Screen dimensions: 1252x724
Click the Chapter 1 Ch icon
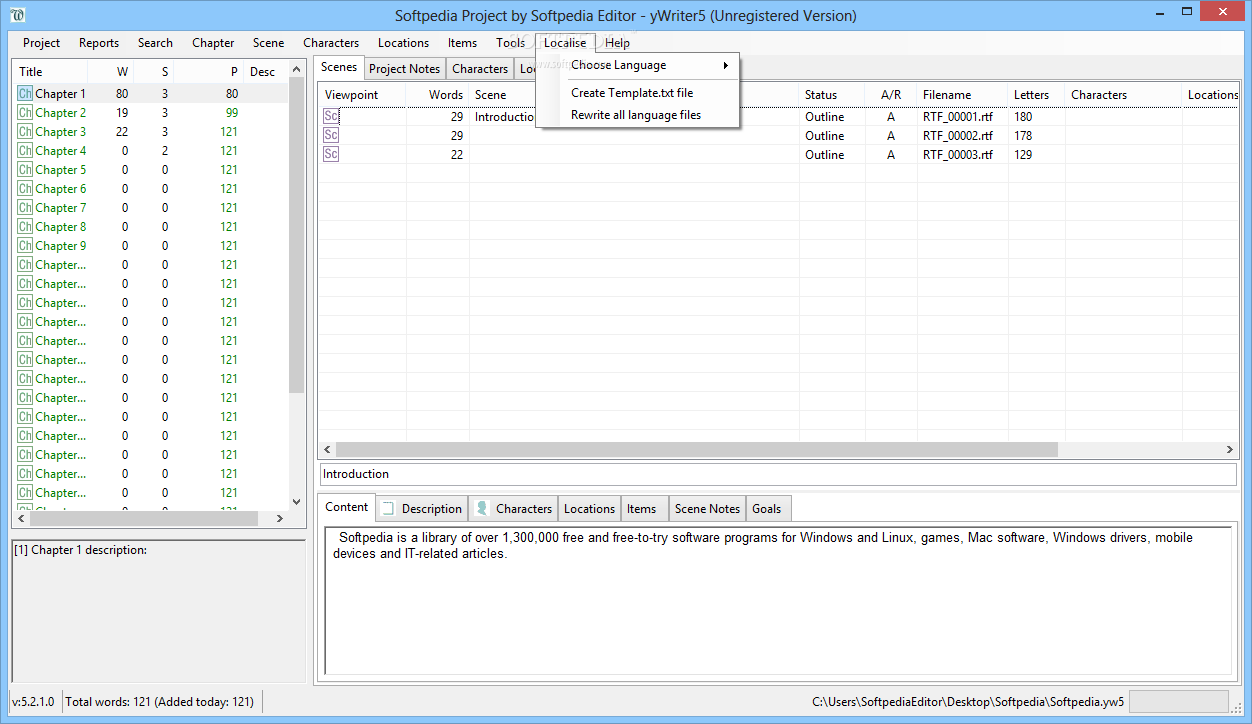[x=25, y=94]
